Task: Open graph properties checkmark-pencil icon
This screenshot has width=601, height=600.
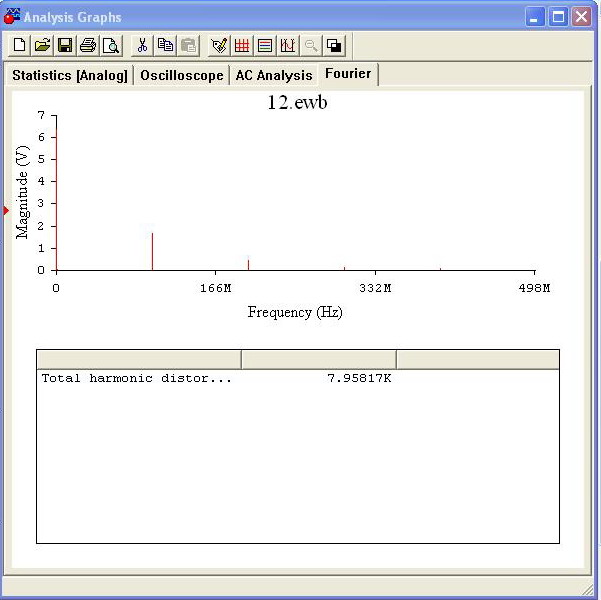Action: [x=219, y=46]
